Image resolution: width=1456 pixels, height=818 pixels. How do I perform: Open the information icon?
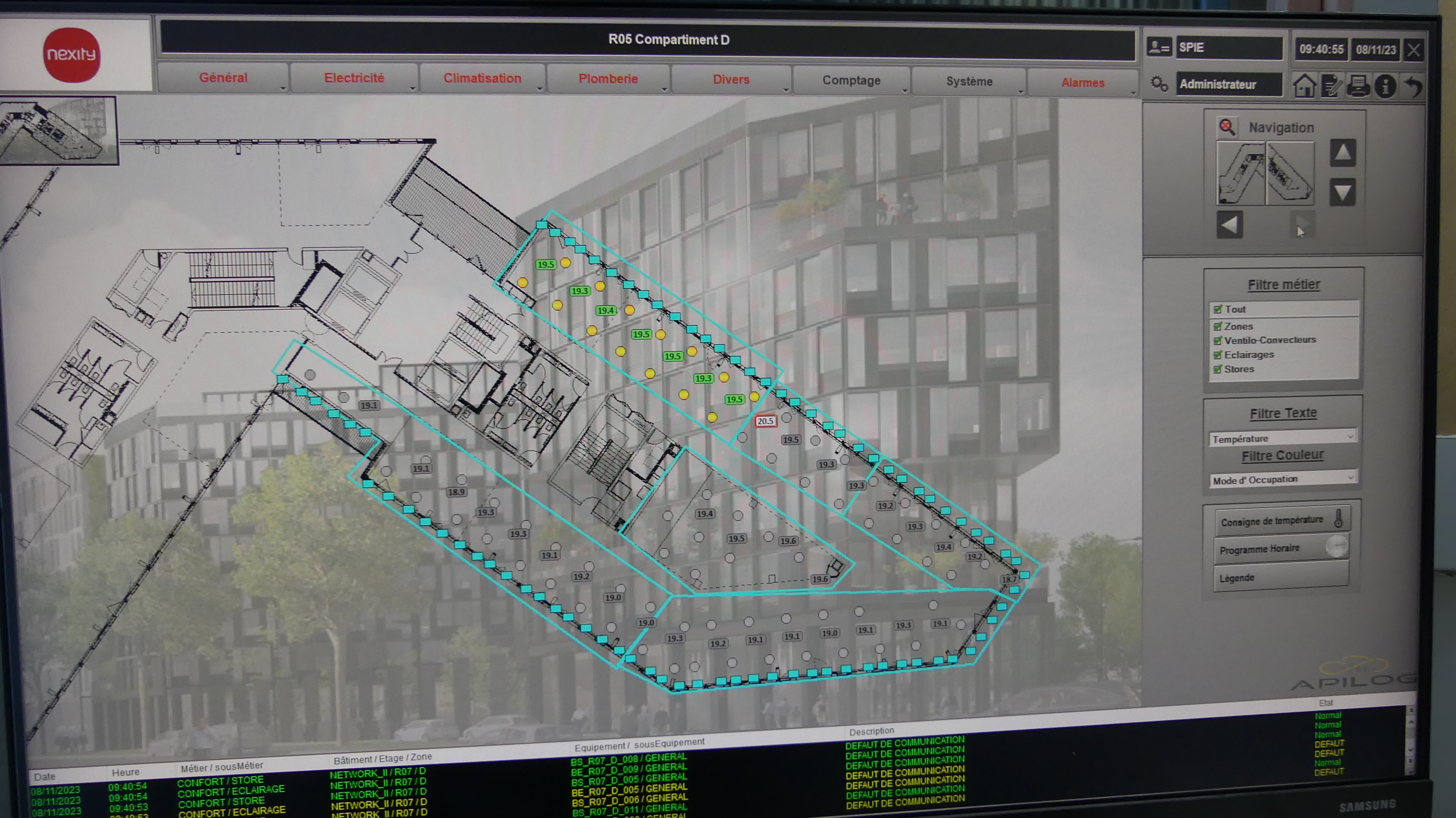(x=1385, y=87)
